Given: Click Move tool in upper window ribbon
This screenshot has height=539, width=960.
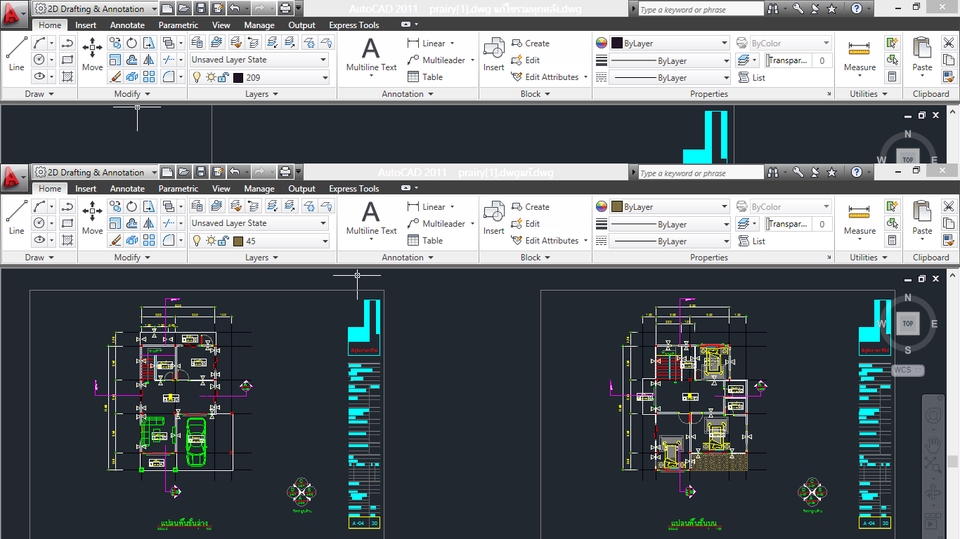Looking at the screenshot, I should [x=92, y=54].
